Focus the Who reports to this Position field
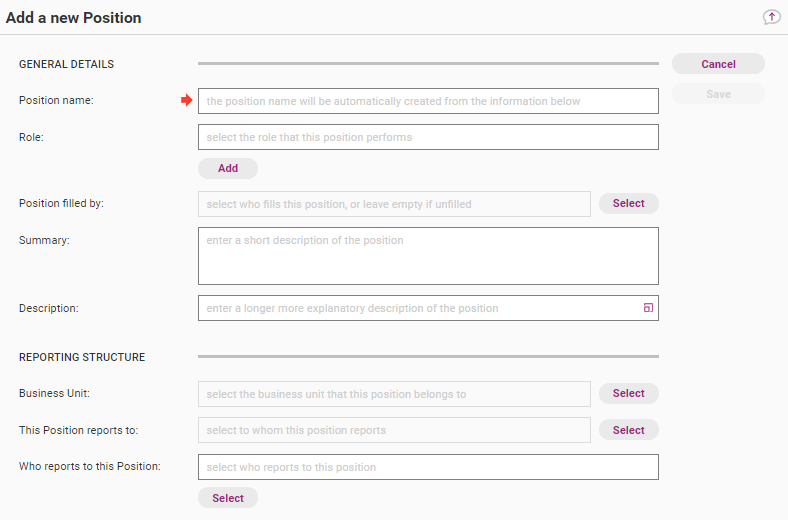The height and width of the screenshot is (520, 788). (x=428, y=467)
